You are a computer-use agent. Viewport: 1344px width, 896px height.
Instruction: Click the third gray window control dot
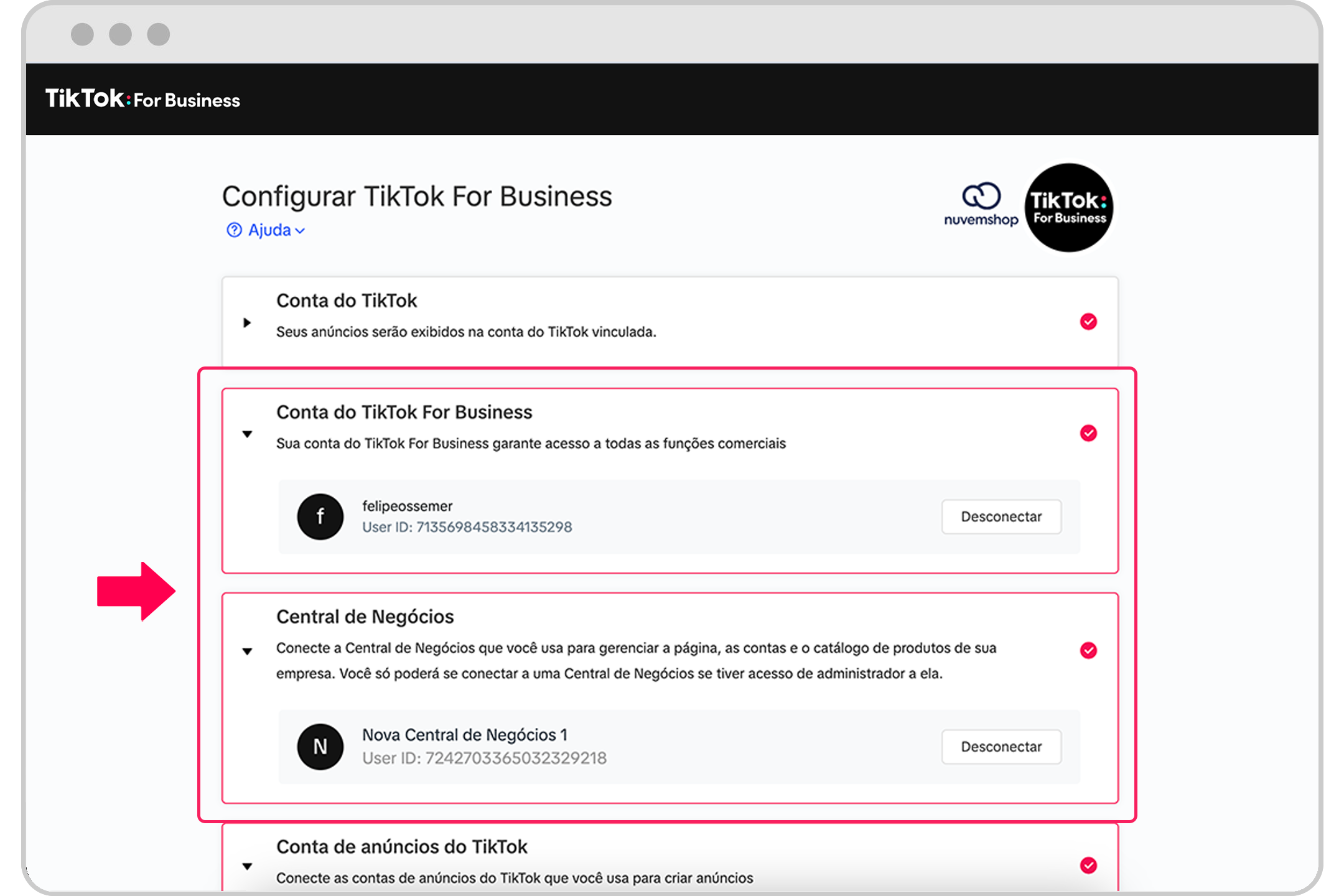point(158,34)
